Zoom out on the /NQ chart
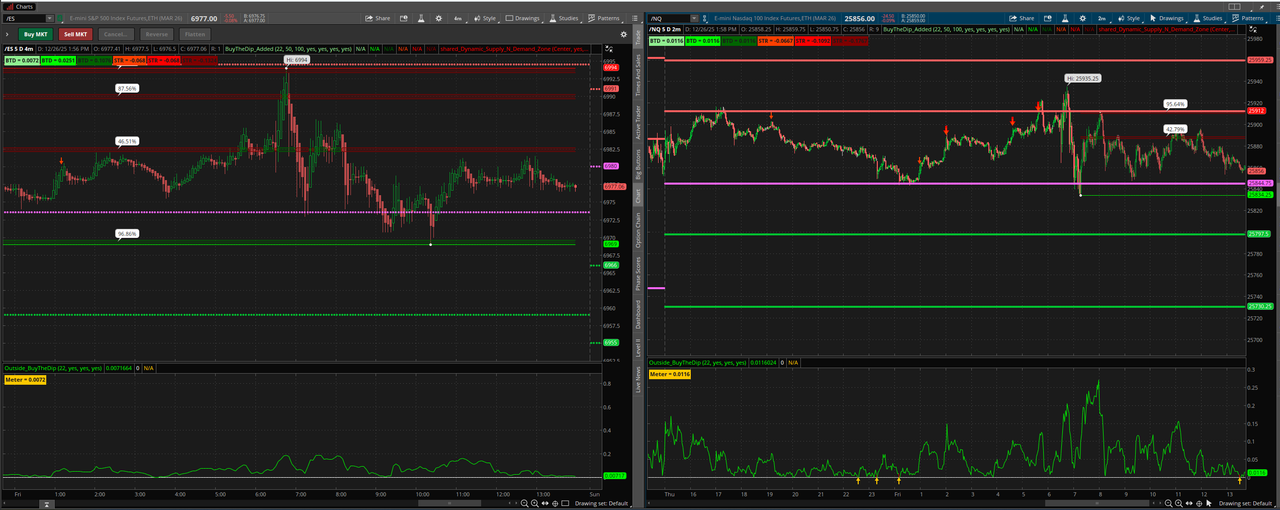The image size is (1280, 510). (x=1168, y=503)
